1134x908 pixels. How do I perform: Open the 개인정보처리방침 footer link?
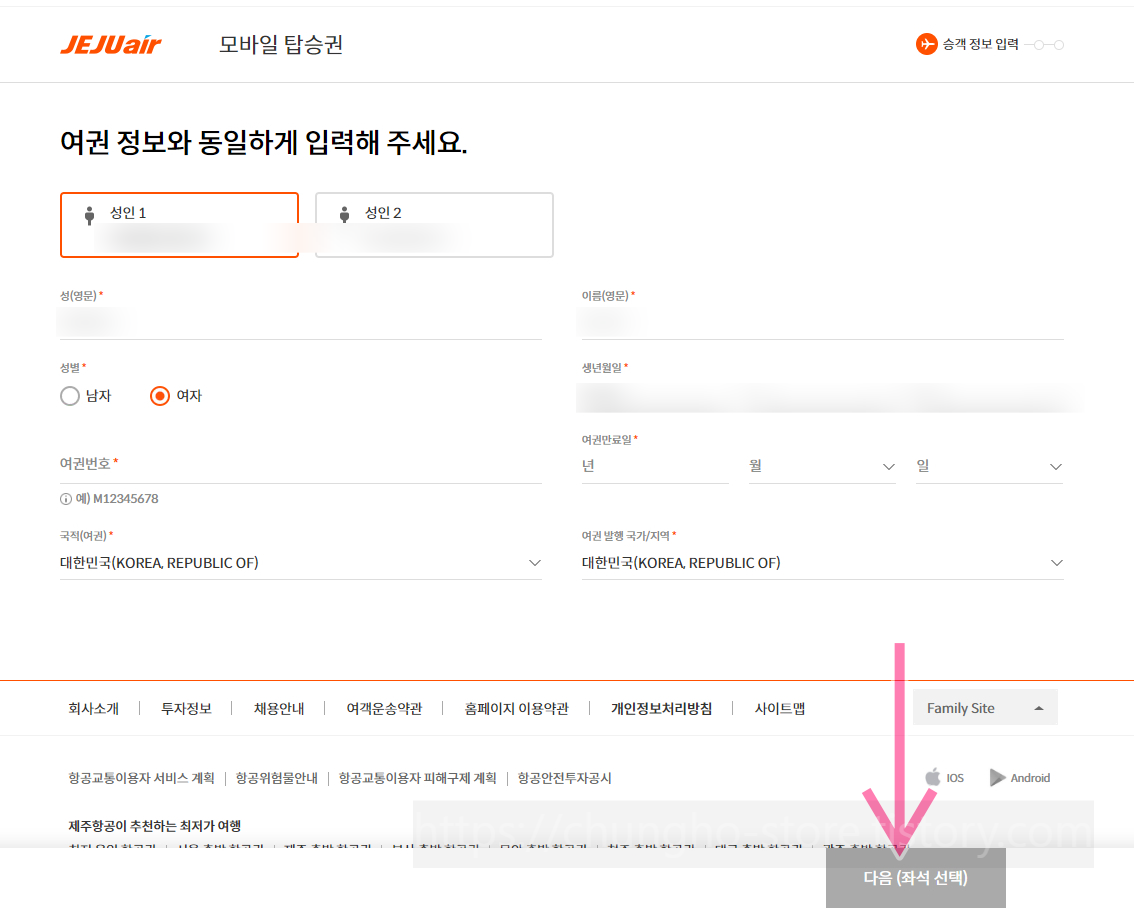661,707
